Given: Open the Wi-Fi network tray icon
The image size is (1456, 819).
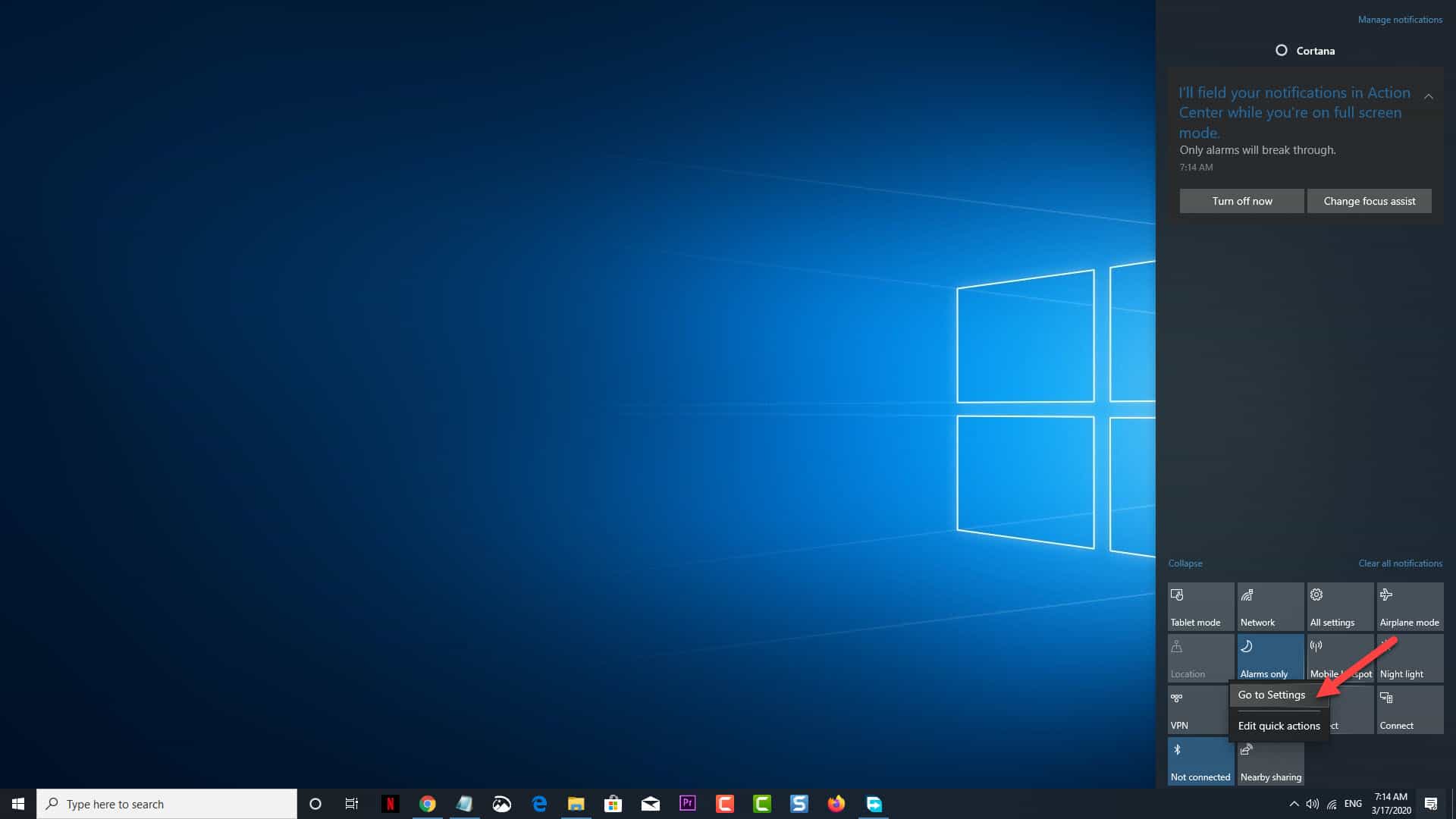Looking at the screenshot, I should [1332, 804].
